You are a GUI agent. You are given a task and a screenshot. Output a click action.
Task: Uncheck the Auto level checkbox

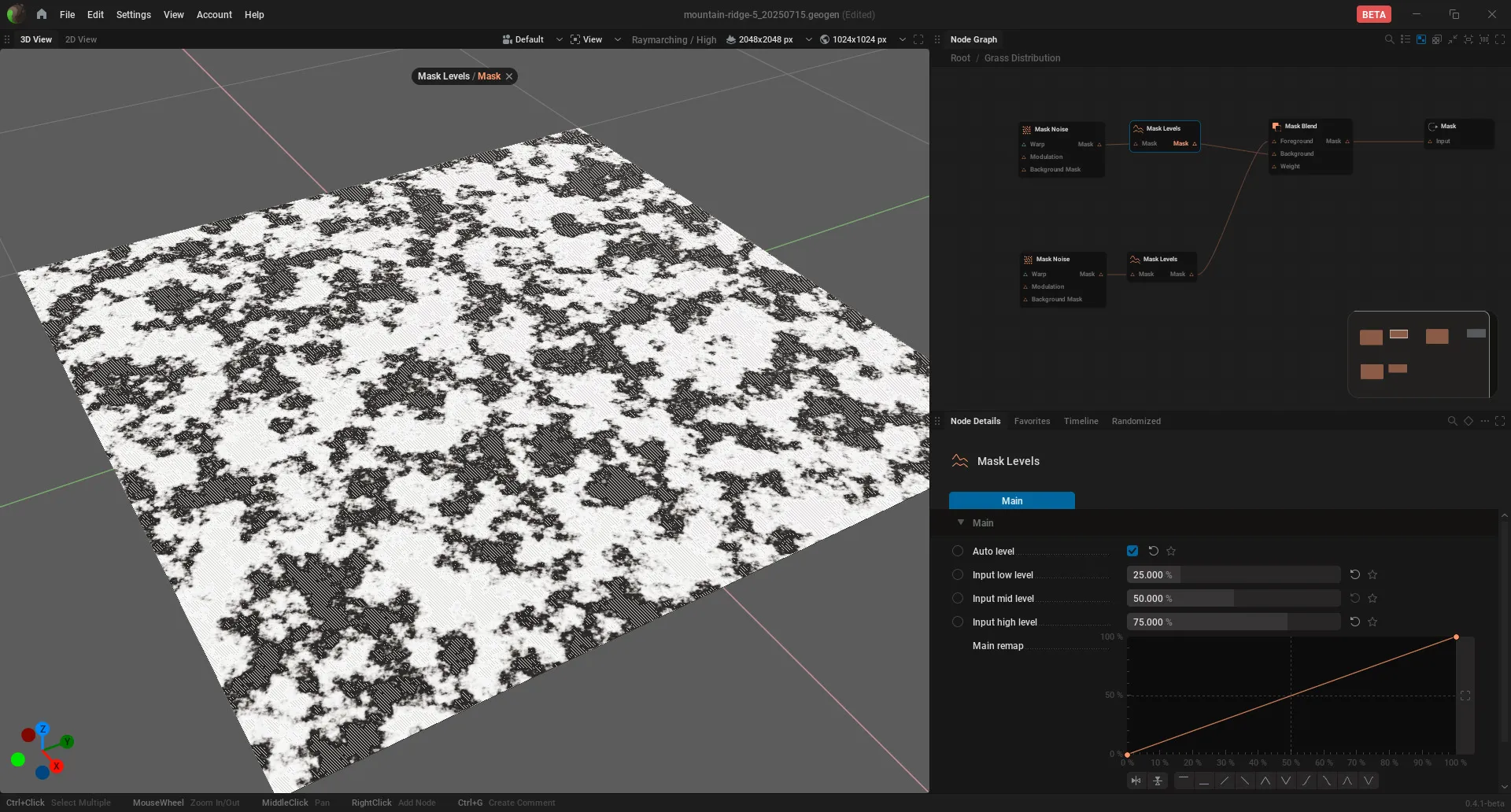1132,551
